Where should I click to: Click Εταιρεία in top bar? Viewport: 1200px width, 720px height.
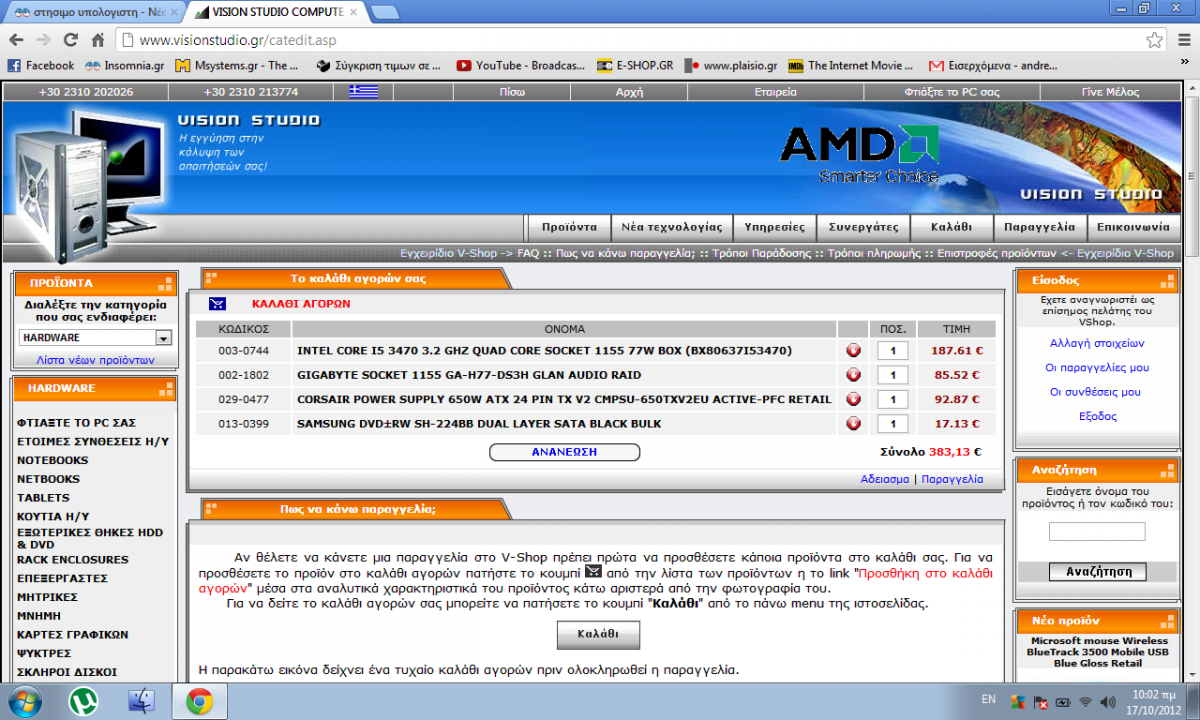775,91
